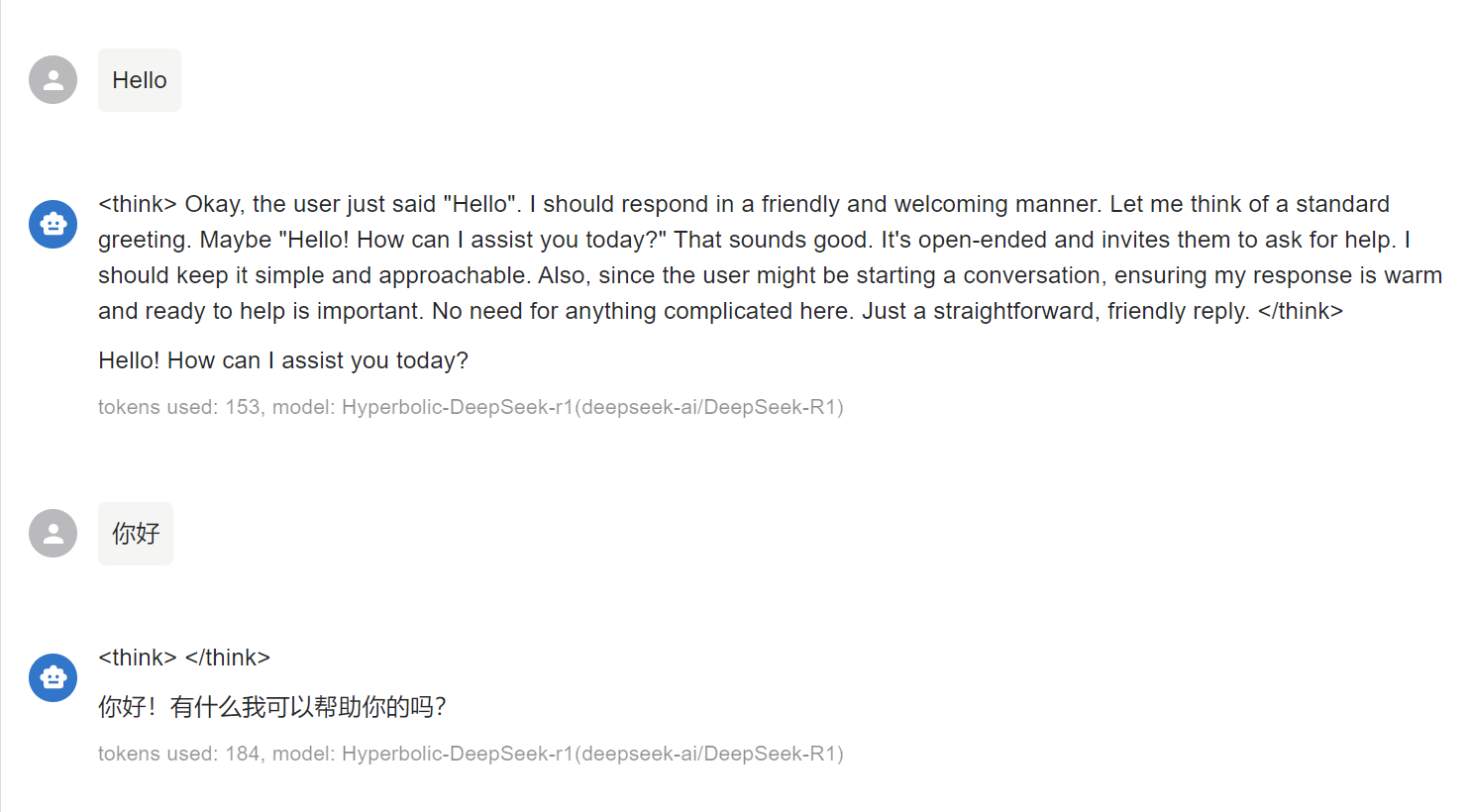Click the empty "<think> </think>" line in the second reply

pos(184,658)
